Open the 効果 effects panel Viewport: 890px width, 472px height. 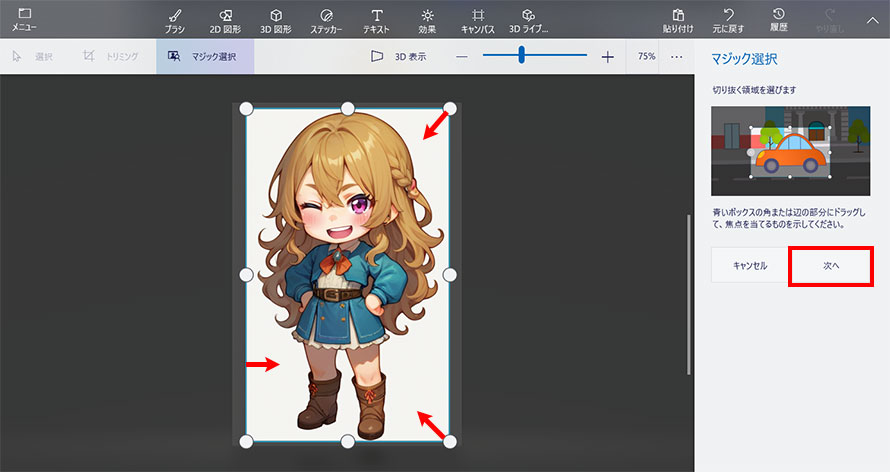(x=427, y=20)
